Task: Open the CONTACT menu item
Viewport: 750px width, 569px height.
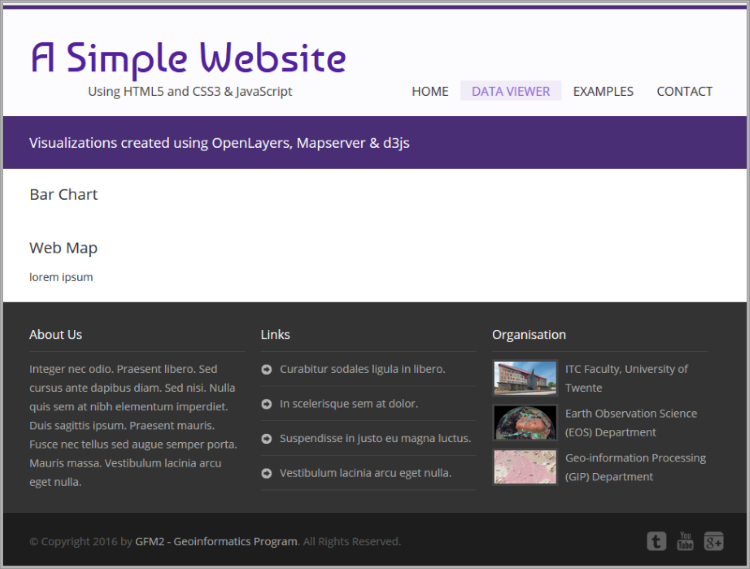Action: click(684, 91)
